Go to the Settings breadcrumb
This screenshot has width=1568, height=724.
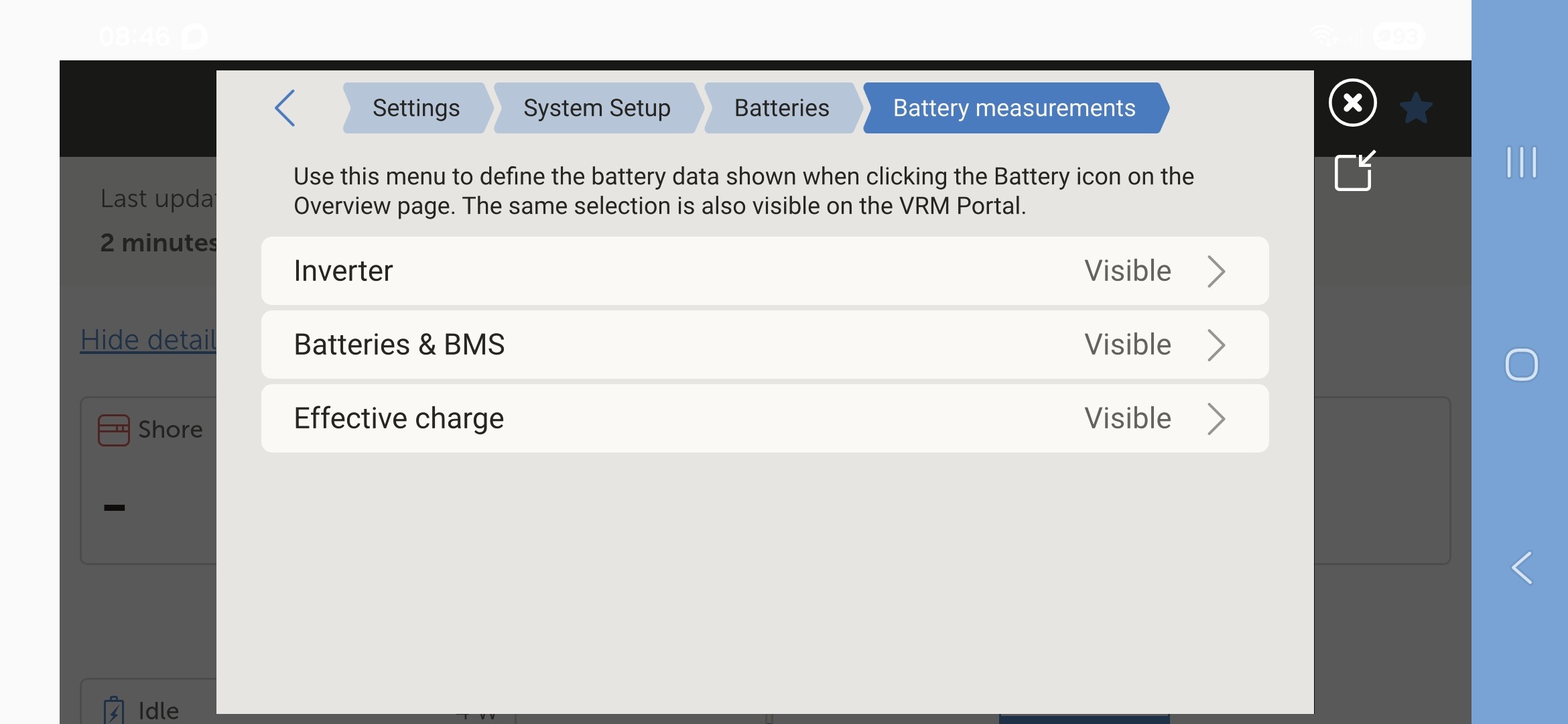[x=416, y=108]
